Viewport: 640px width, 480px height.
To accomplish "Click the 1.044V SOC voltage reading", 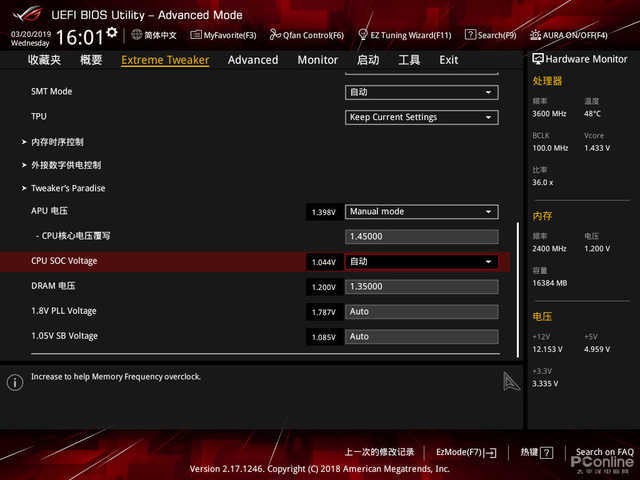I will click(x=324, y=262).
